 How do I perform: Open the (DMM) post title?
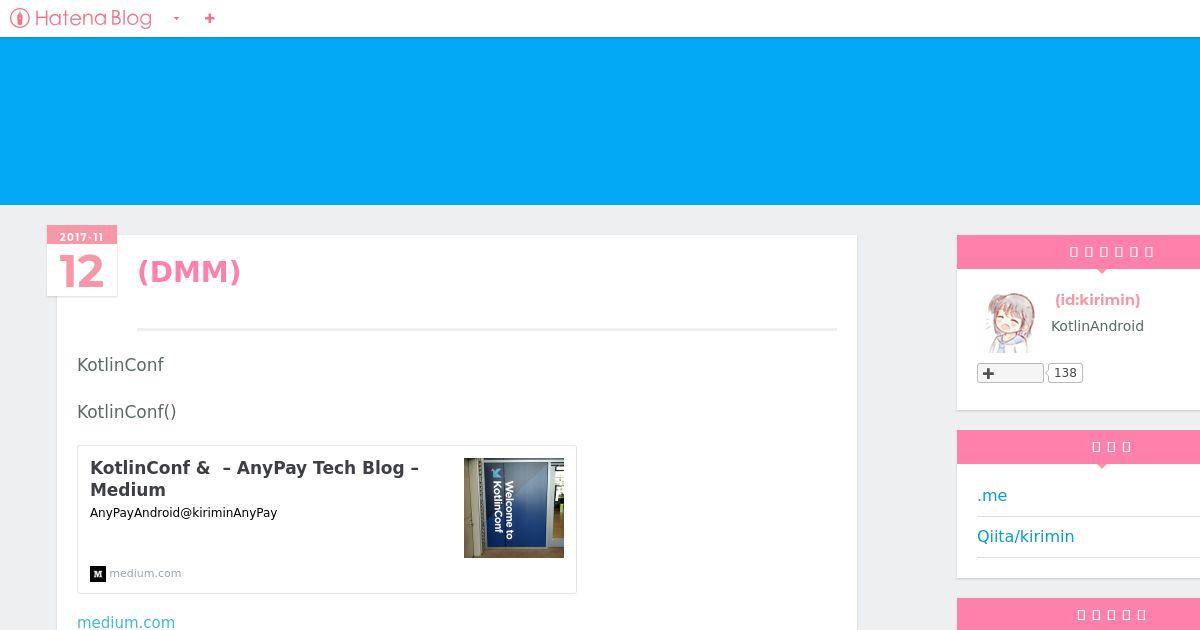click(189, 272)
